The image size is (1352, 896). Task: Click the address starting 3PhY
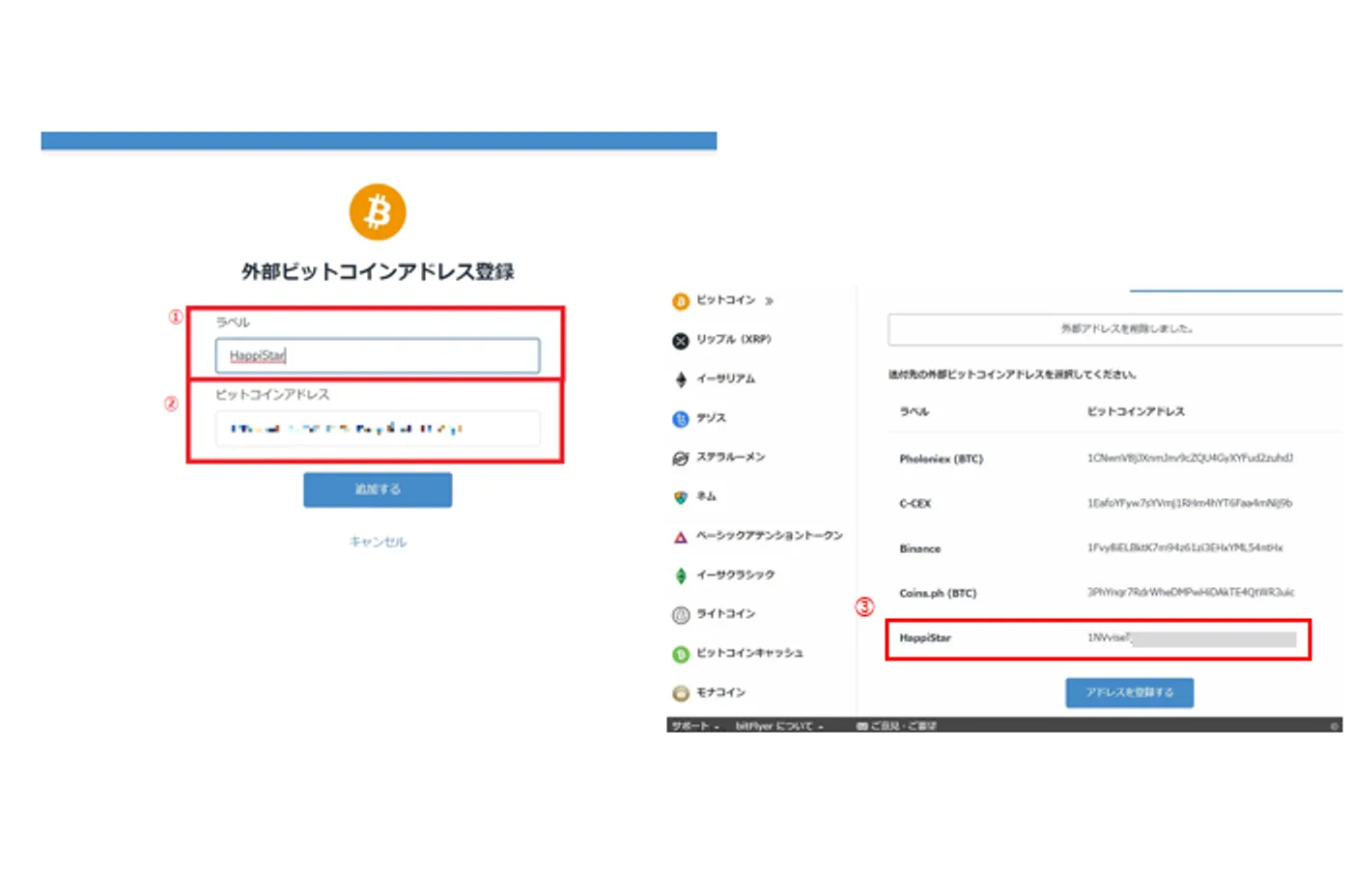(x=1191, y=592)
